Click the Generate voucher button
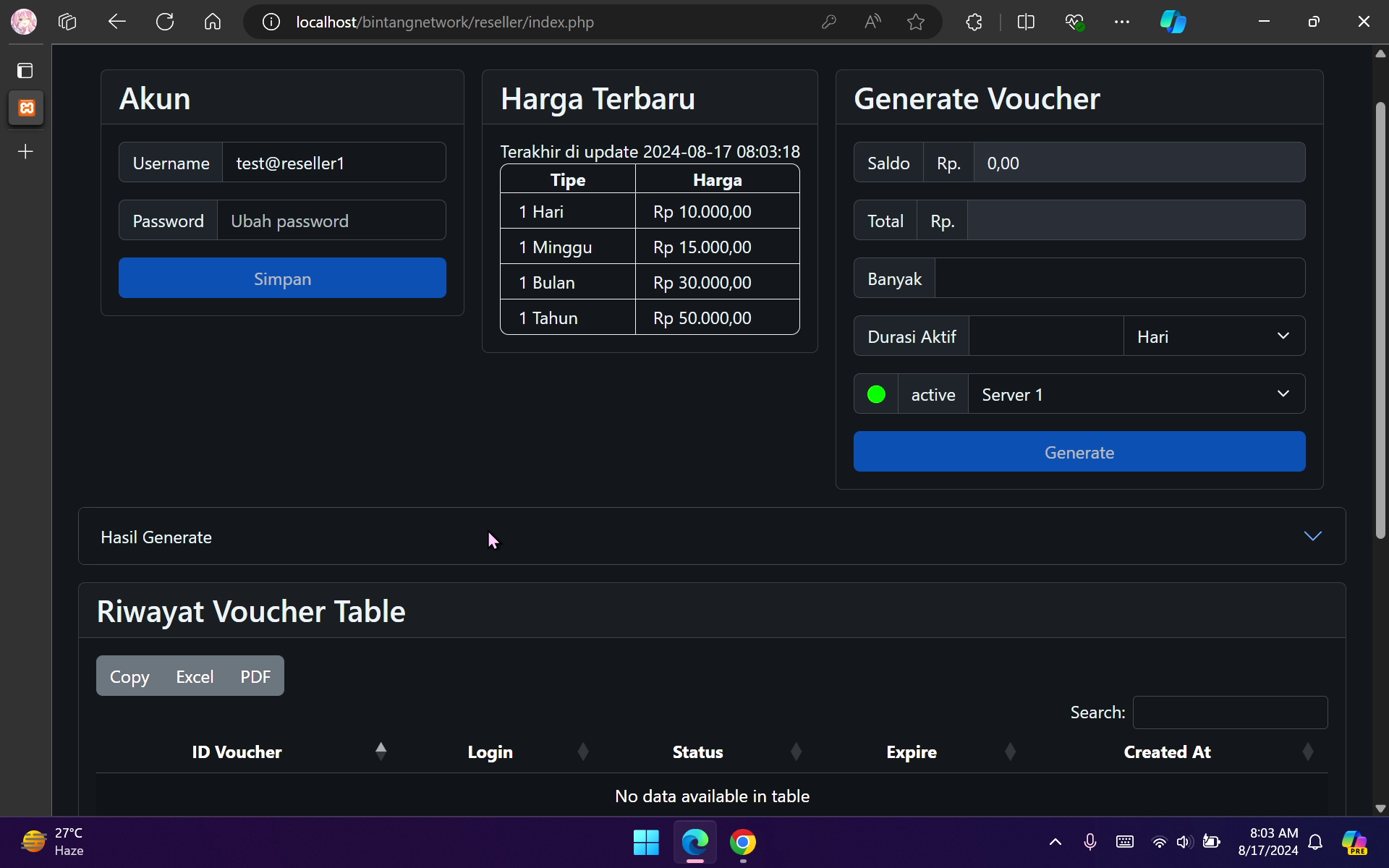 [x=1079, y=451]
